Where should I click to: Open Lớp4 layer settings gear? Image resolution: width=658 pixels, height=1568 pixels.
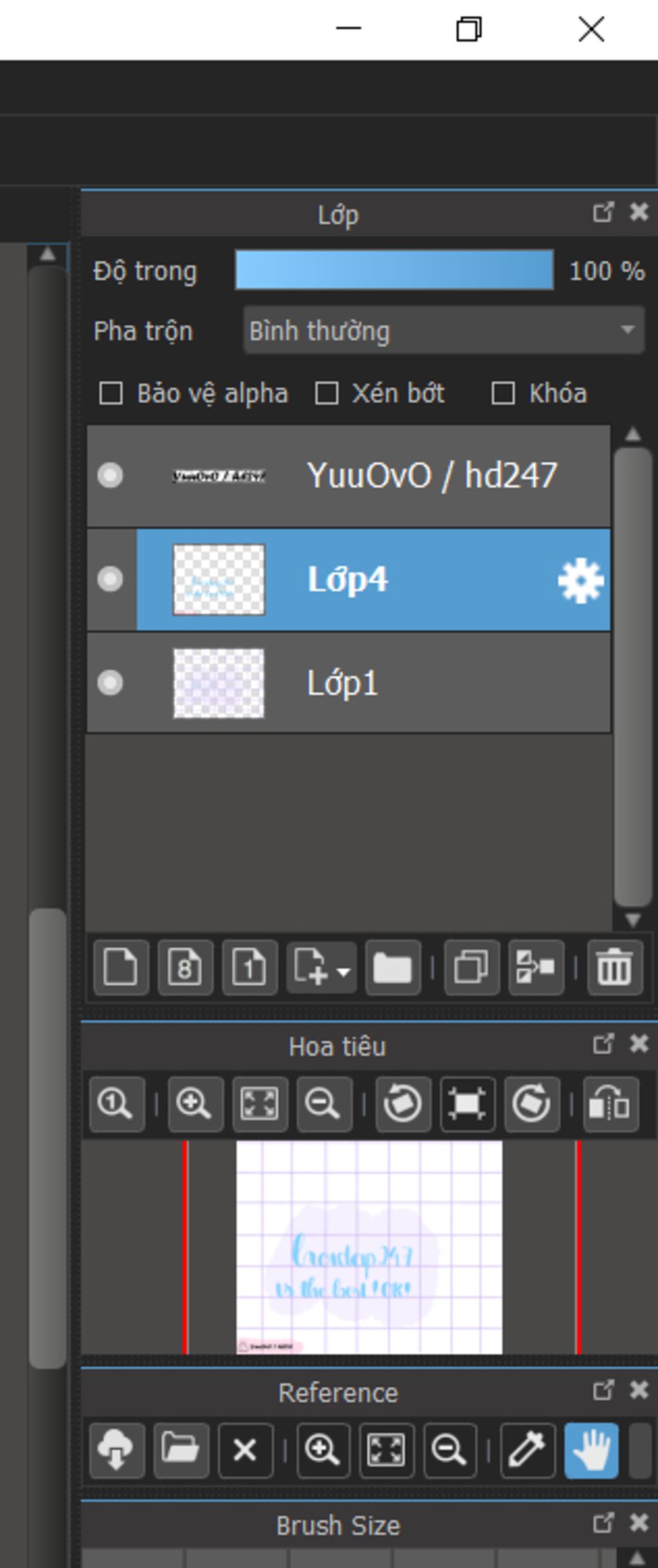[580, 580]
